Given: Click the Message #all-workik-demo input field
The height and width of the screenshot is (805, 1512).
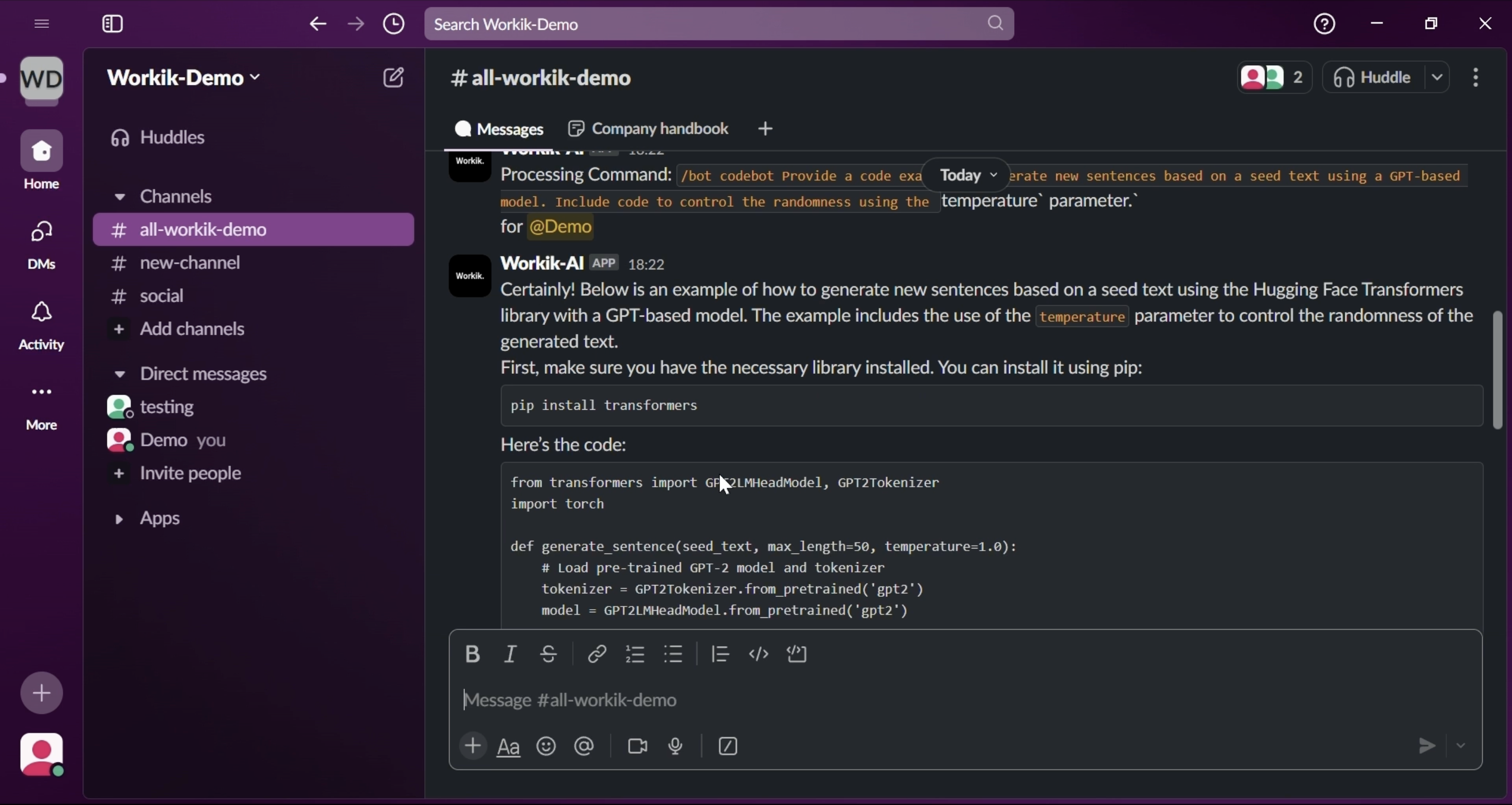Looking at the screenshot, I should point(705,700).
